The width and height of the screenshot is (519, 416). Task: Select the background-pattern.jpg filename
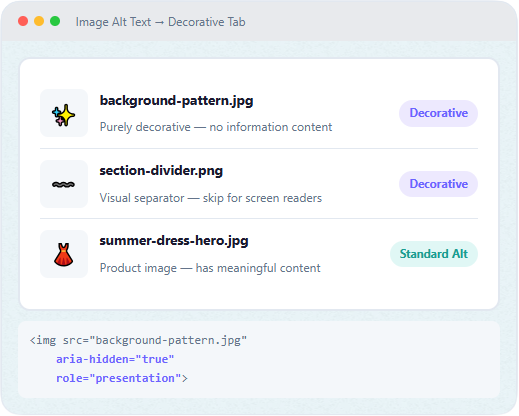176,101
